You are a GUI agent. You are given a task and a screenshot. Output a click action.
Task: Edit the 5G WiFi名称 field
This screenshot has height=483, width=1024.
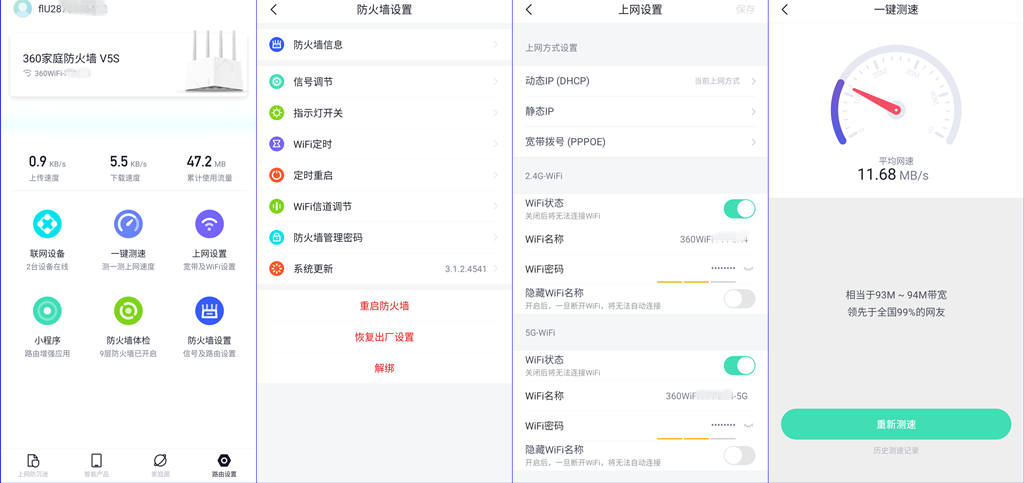(x=707, y=396)
